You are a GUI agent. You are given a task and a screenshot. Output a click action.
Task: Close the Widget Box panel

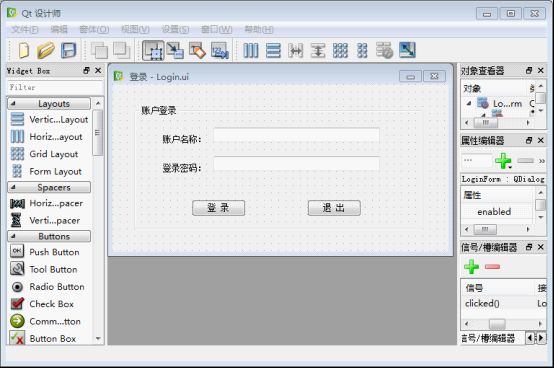(x=98, y=70)
